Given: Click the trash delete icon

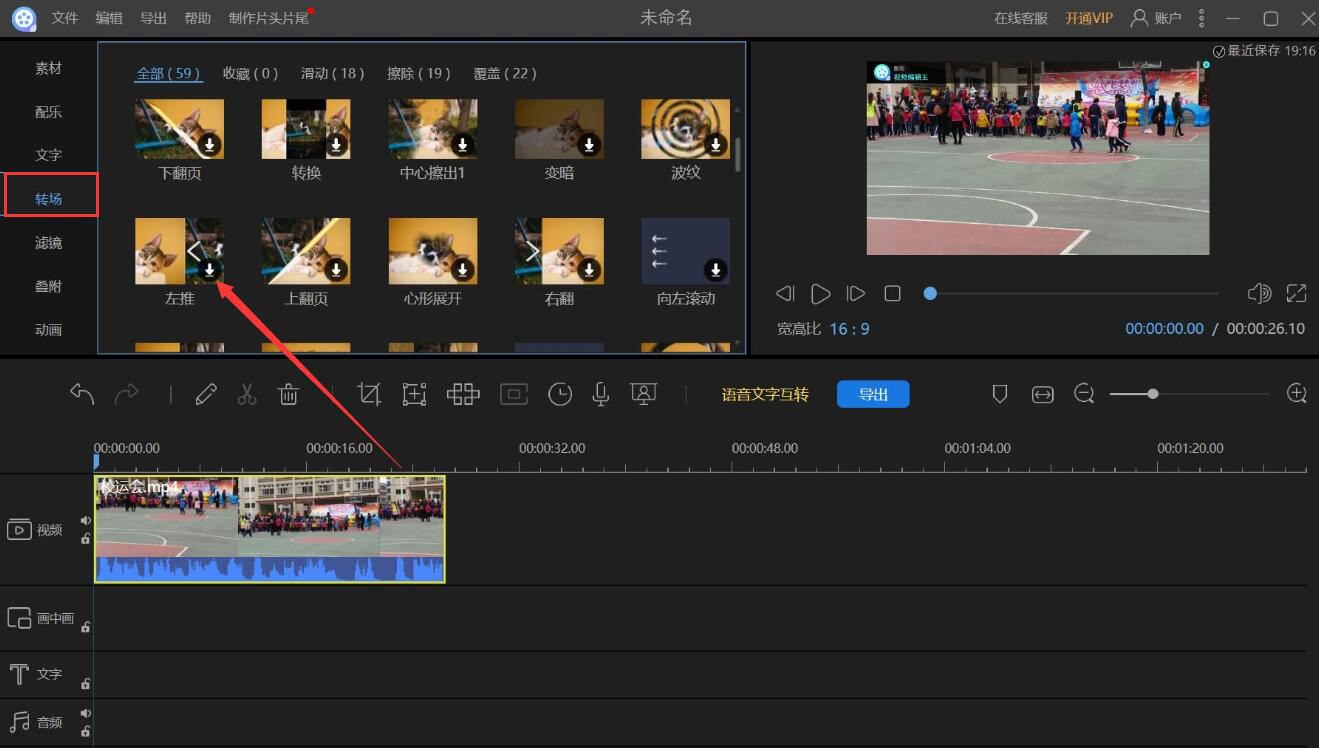Looking at the screenshot, I should coord(288,394).
